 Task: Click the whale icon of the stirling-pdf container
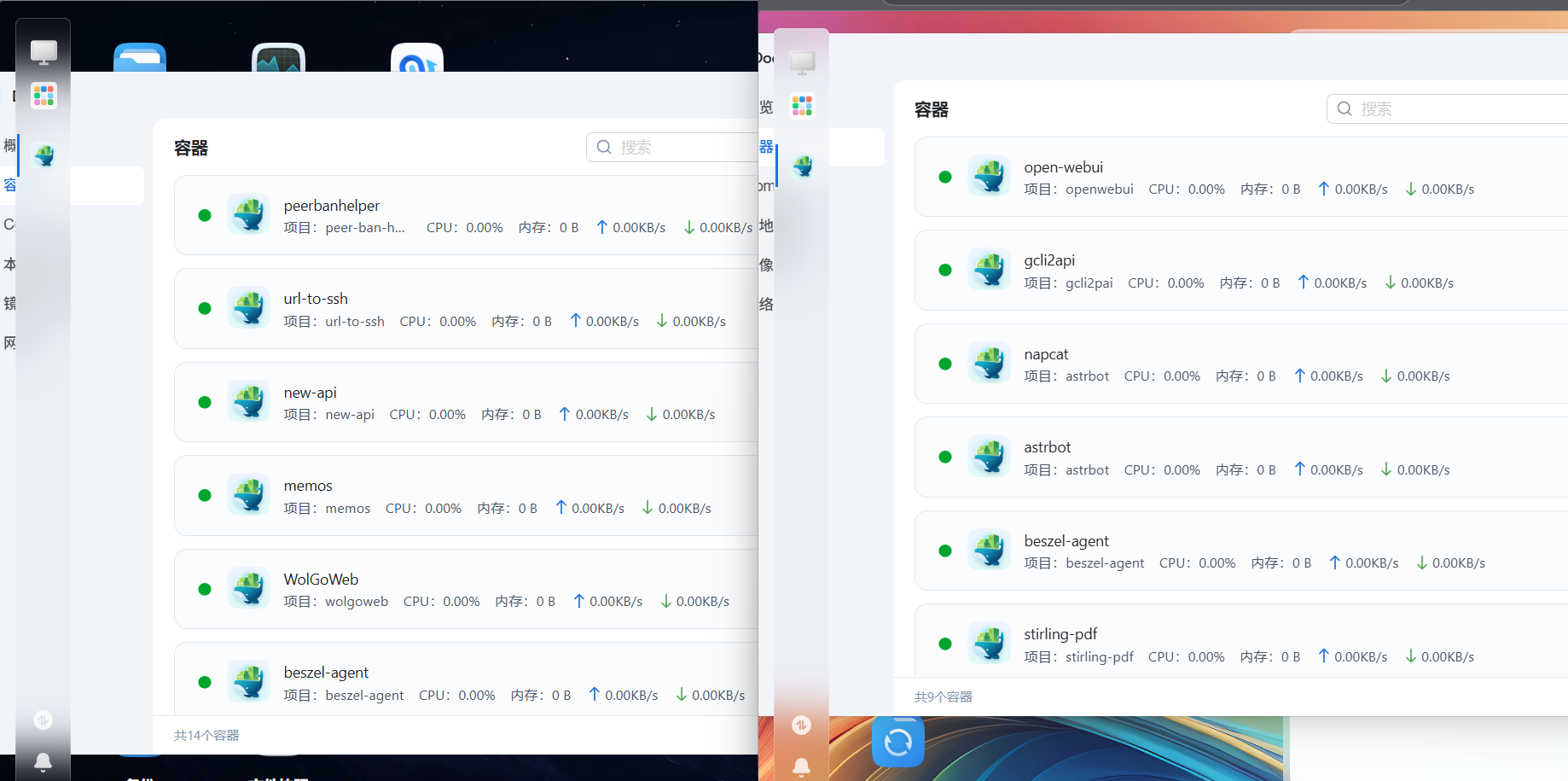pos(990,644)
